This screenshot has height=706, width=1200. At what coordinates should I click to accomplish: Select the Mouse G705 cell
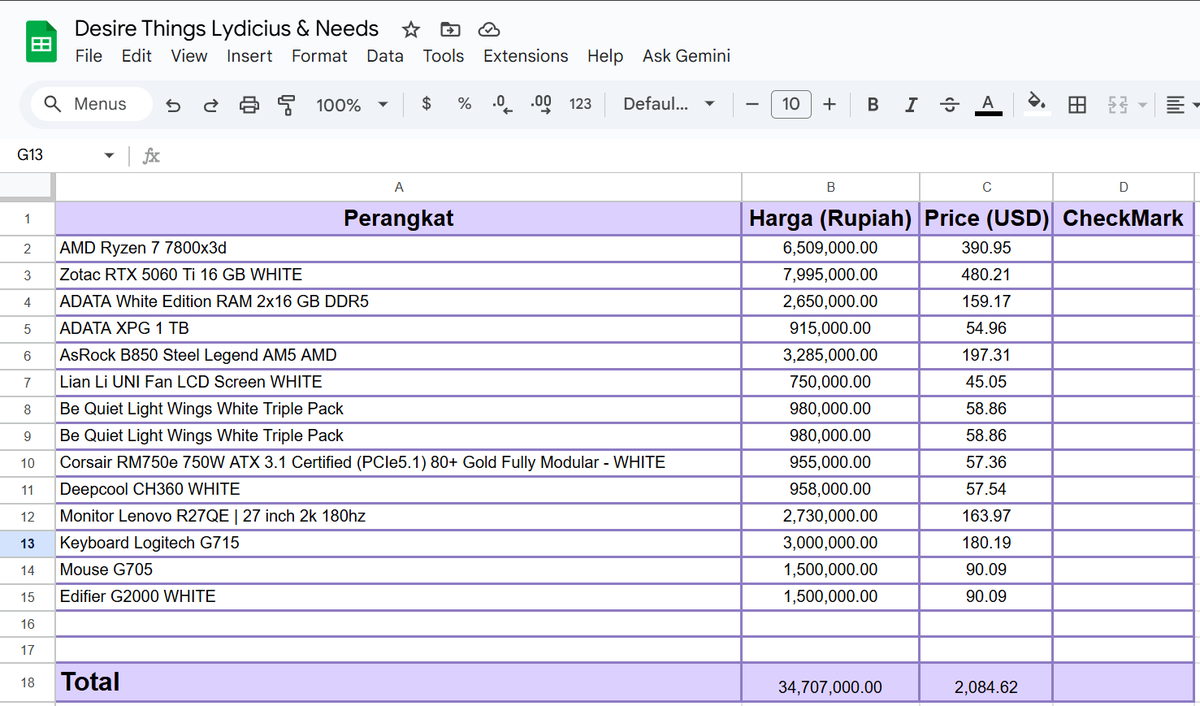(x=399, y=570)
